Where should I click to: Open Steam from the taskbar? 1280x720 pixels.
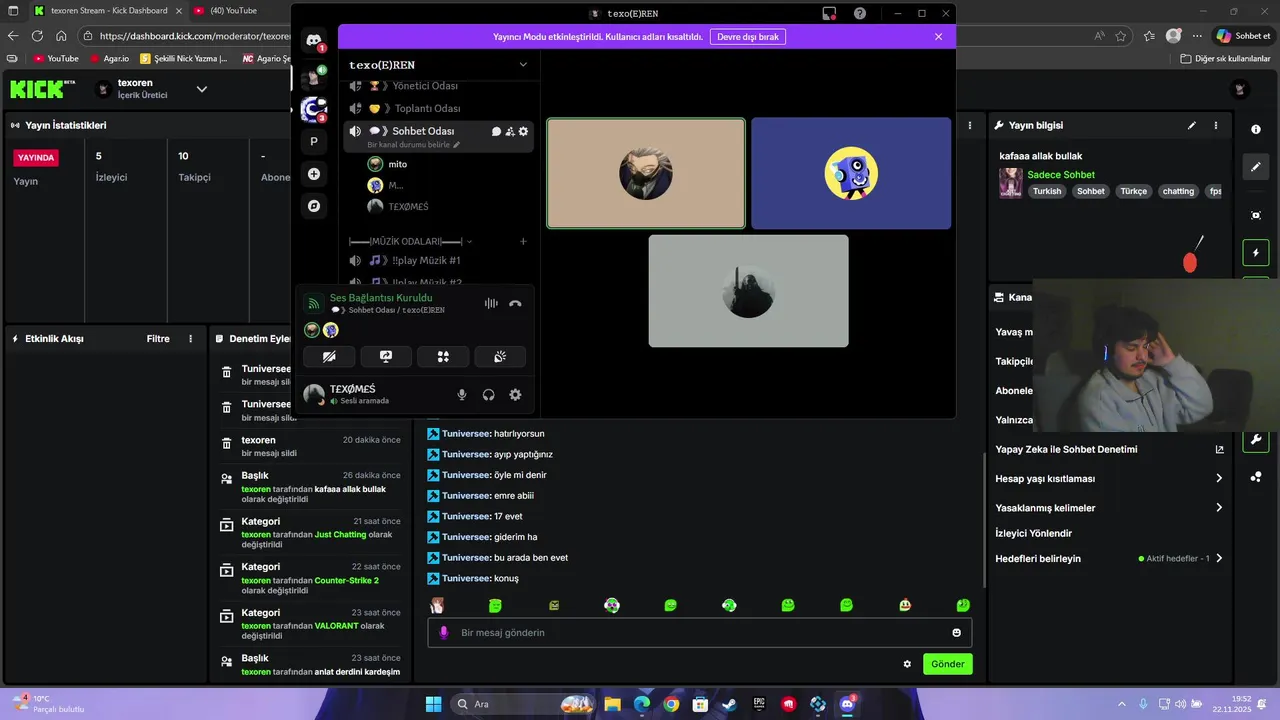pos(729,704)
